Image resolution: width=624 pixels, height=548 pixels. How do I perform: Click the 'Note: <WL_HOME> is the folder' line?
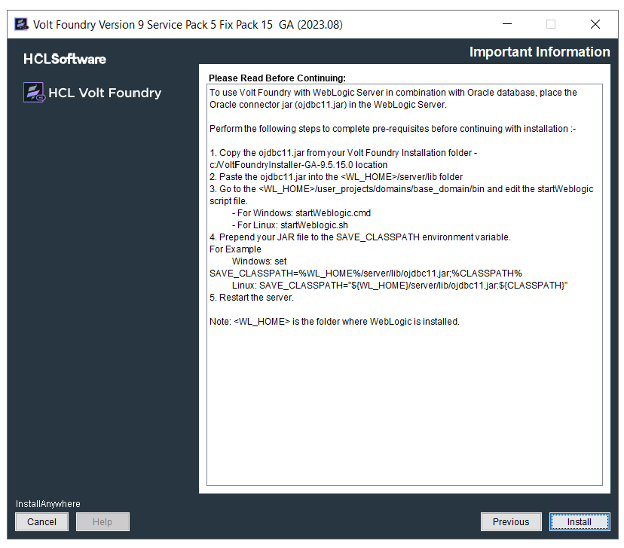pyautogui.click(x=334, y=322)
